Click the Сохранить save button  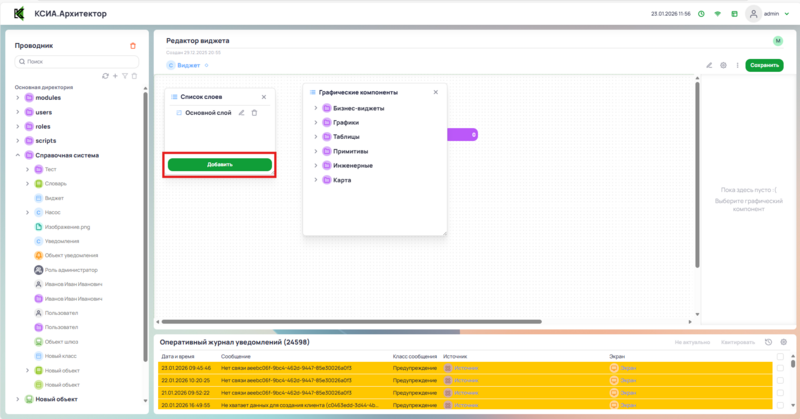point(764,65)
